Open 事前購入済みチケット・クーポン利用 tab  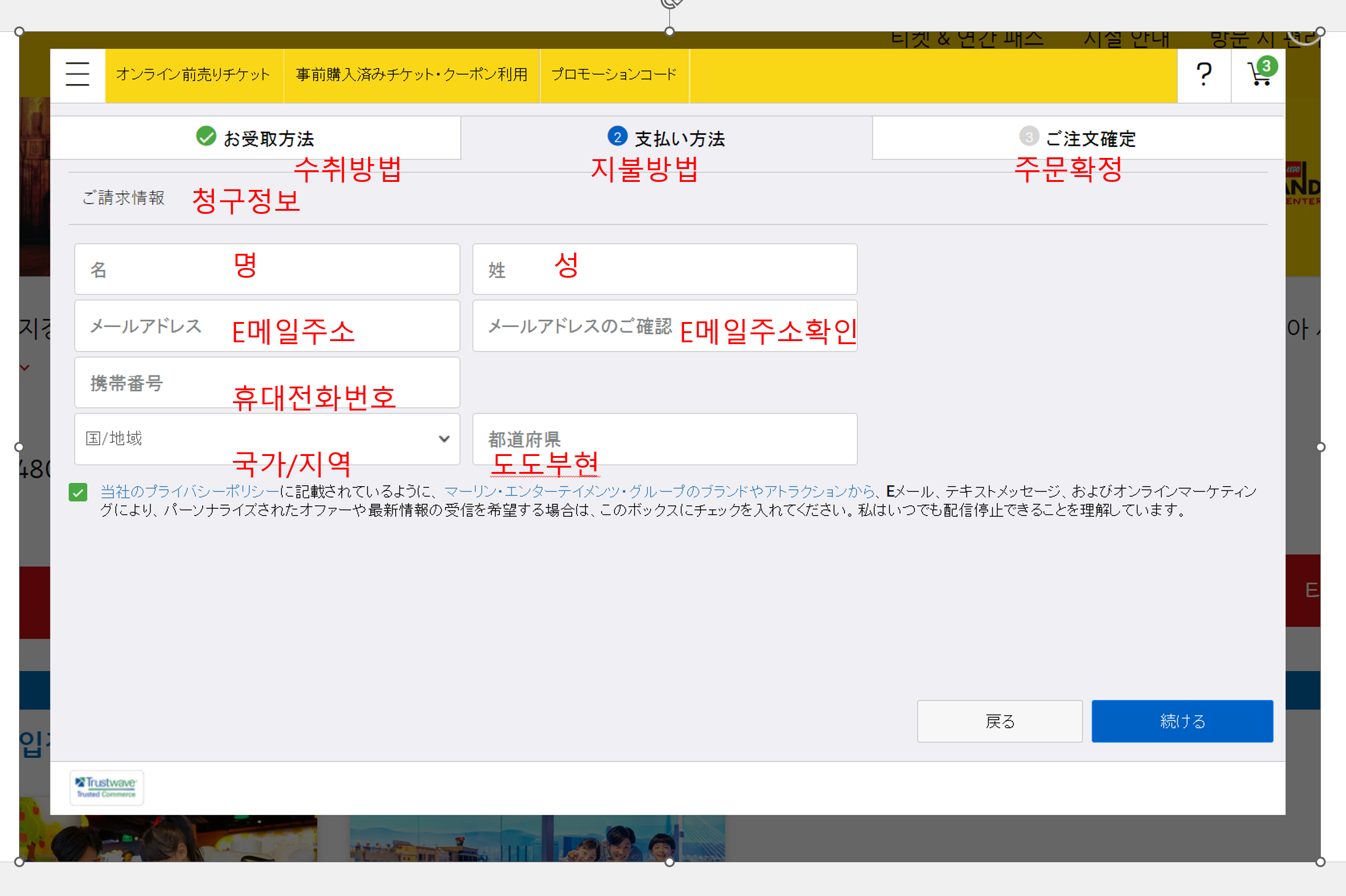tap(411, 75)
